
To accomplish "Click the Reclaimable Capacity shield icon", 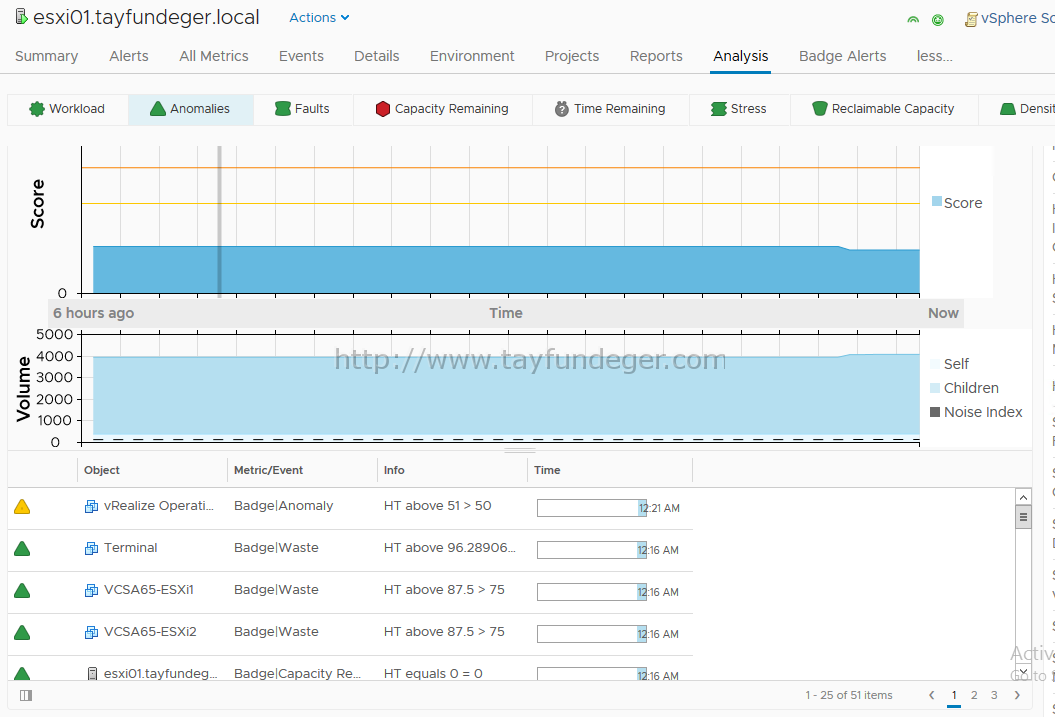I will (820, 109).
